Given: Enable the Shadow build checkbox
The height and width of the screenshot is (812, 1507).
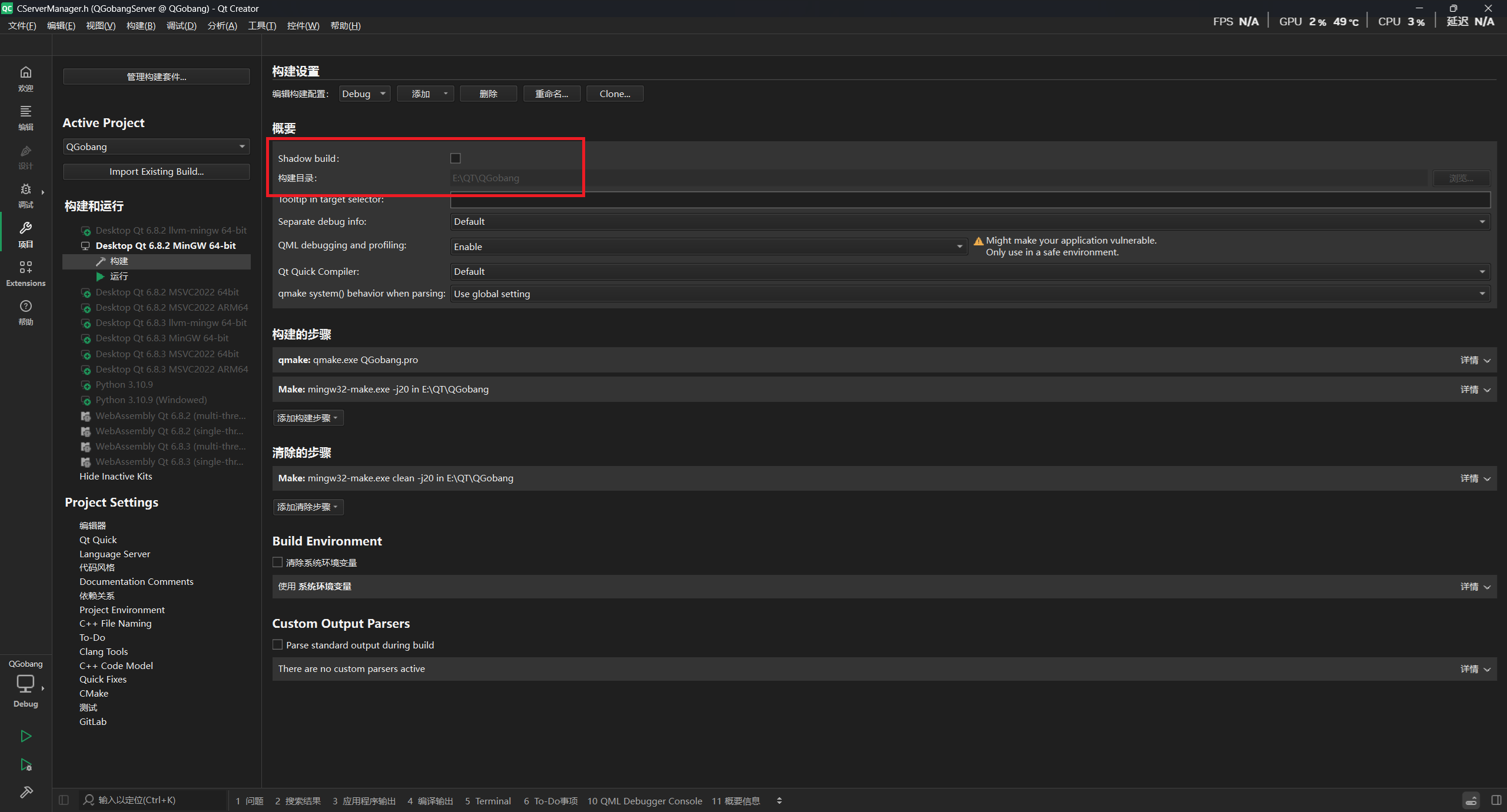Looking at the screenshot, I should coord(455,158).
